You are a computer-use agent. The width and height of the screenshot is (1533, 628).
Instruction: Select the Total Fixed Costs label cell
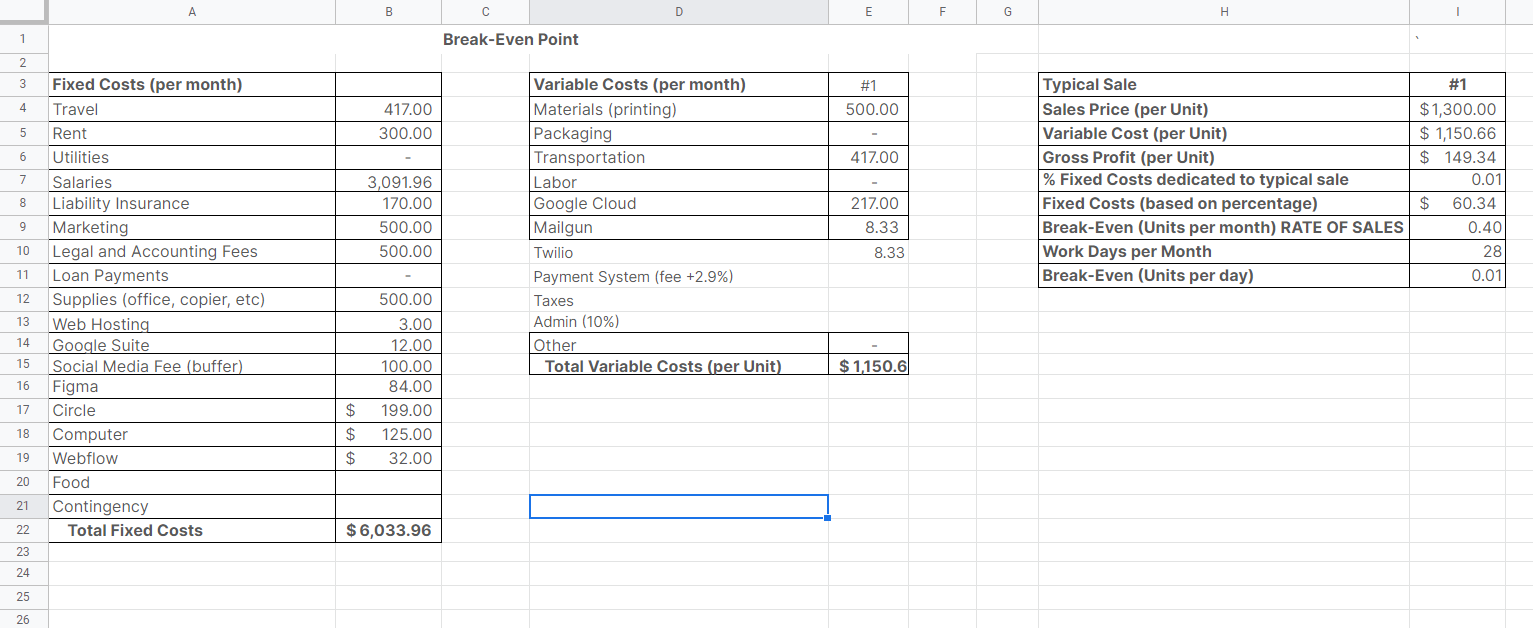tap(191, 530)
